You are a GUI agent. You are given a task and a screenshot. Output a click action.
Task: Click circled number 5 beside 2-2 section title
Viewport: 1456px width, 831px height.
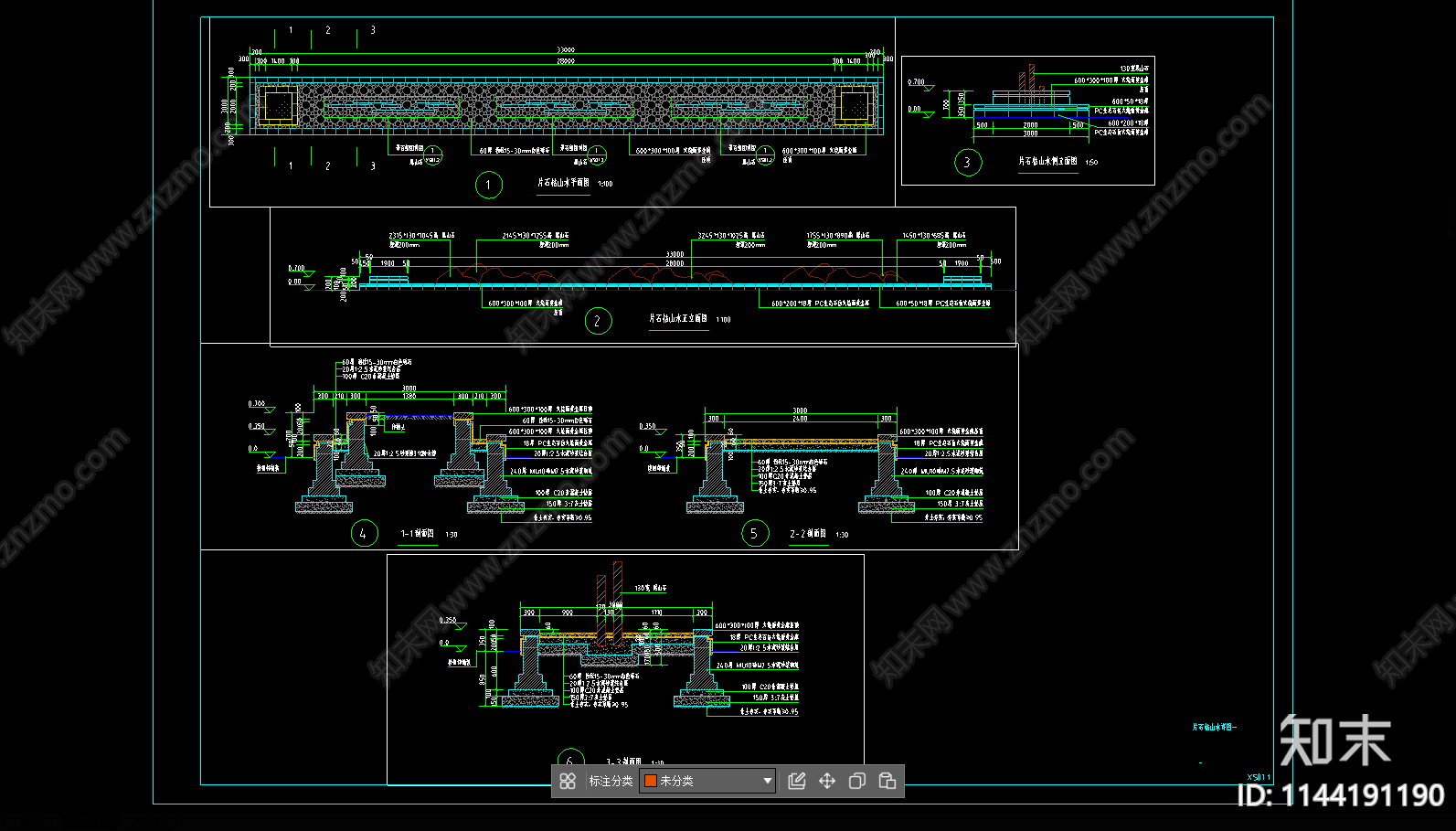754,534
